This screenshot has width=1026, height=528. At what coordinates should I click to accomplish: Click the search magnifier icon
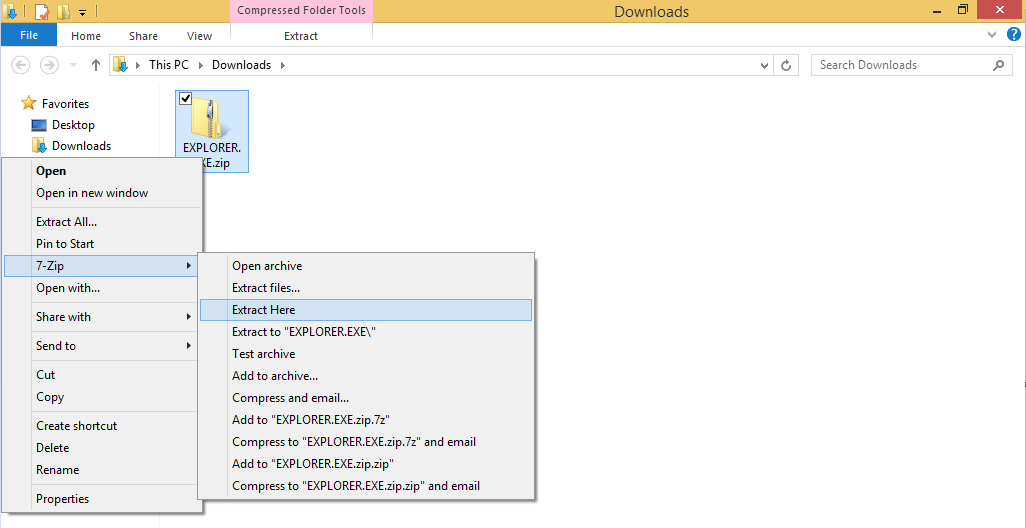coord(998,65)
